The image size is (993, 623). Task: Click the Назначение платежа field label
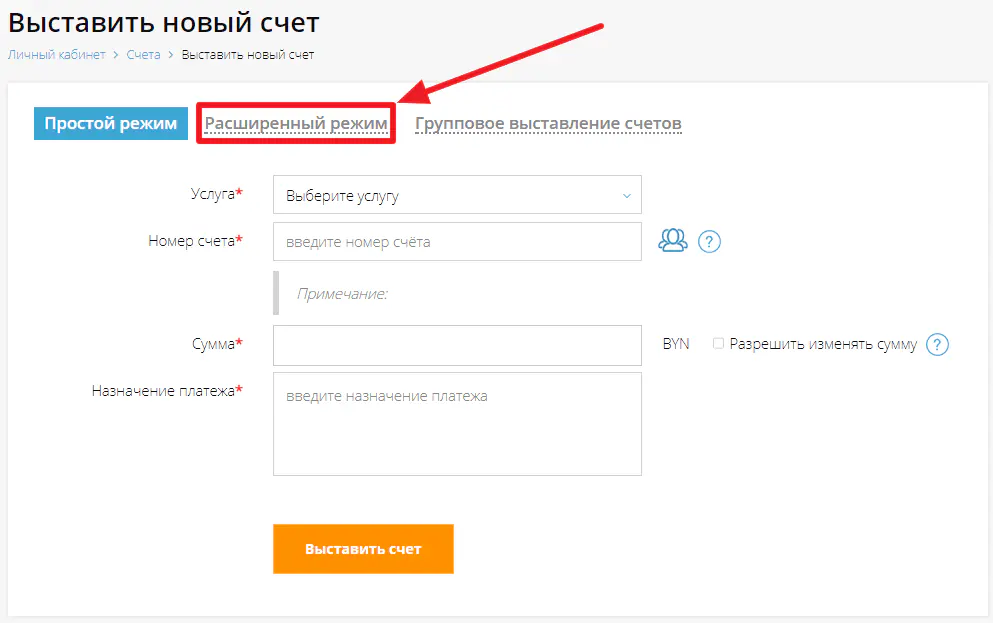click(164, 391)
